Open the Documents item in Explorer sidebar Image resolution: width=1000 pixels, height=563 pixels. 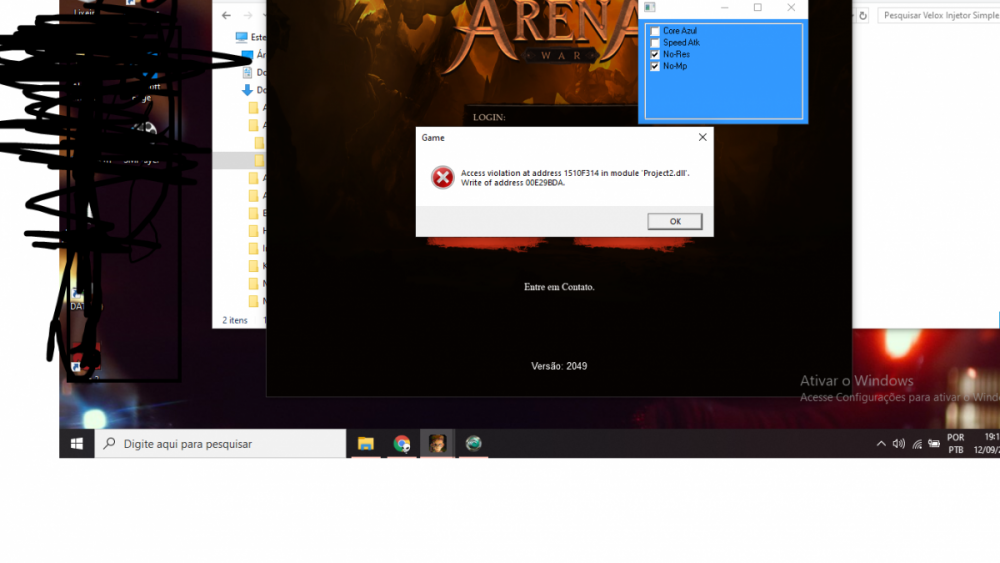click(x=254, y=73)
